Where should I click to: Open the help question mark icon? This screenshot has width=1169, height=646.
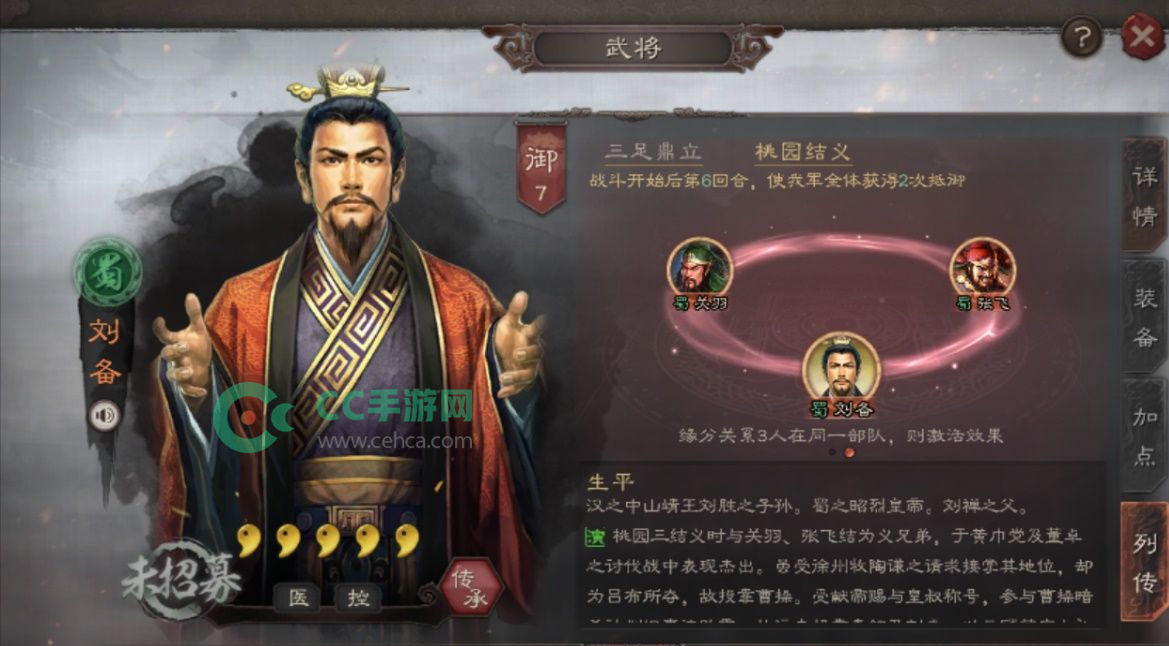(1082, 35)
